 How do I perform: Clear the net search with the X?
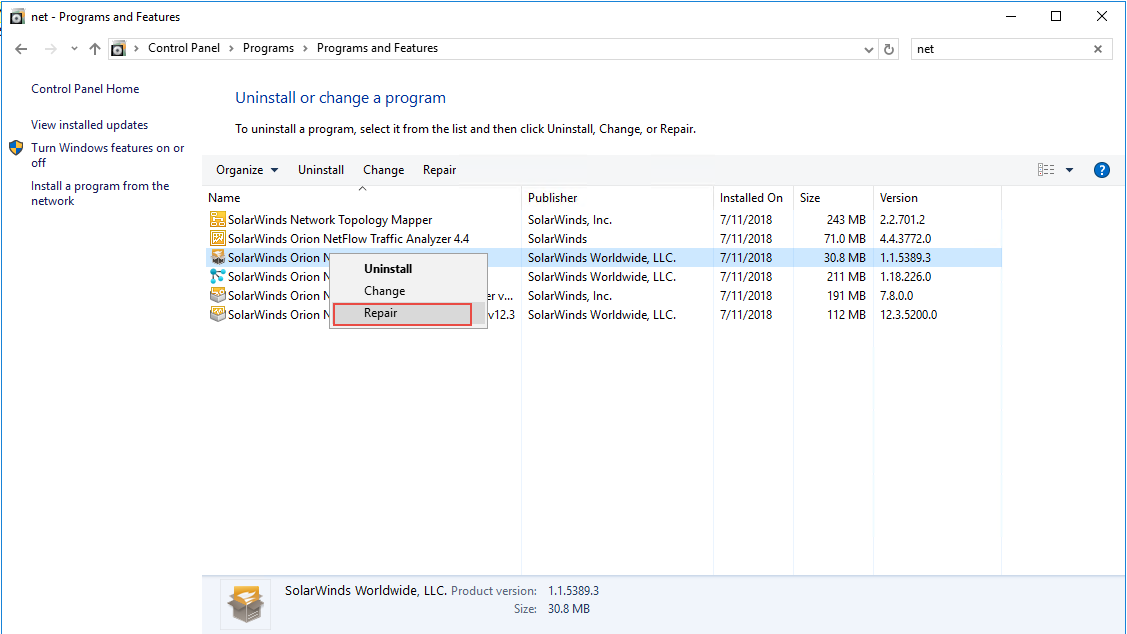[x=1097, y=48]
